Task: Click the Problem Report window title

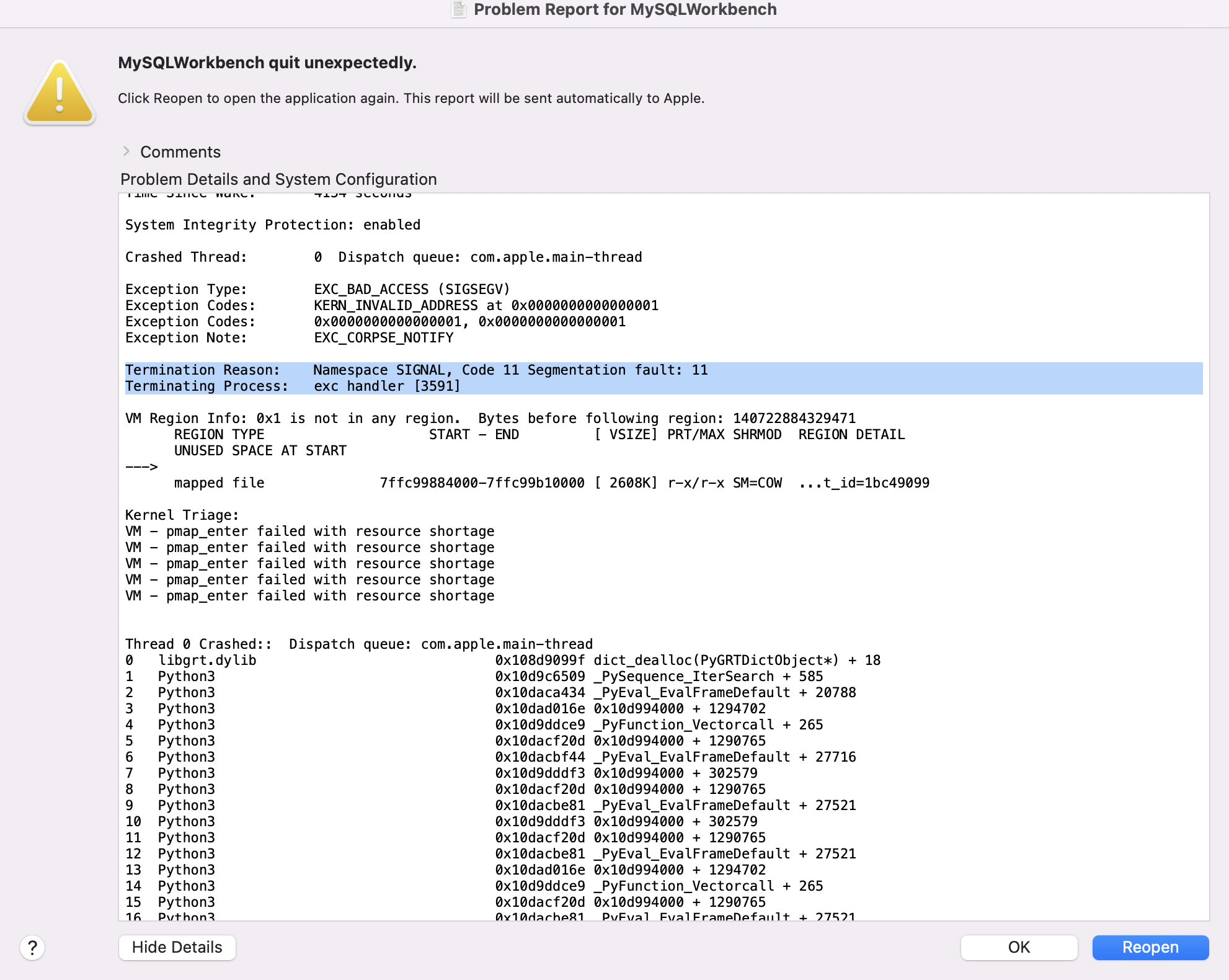Action: click(x=625, y=9)
